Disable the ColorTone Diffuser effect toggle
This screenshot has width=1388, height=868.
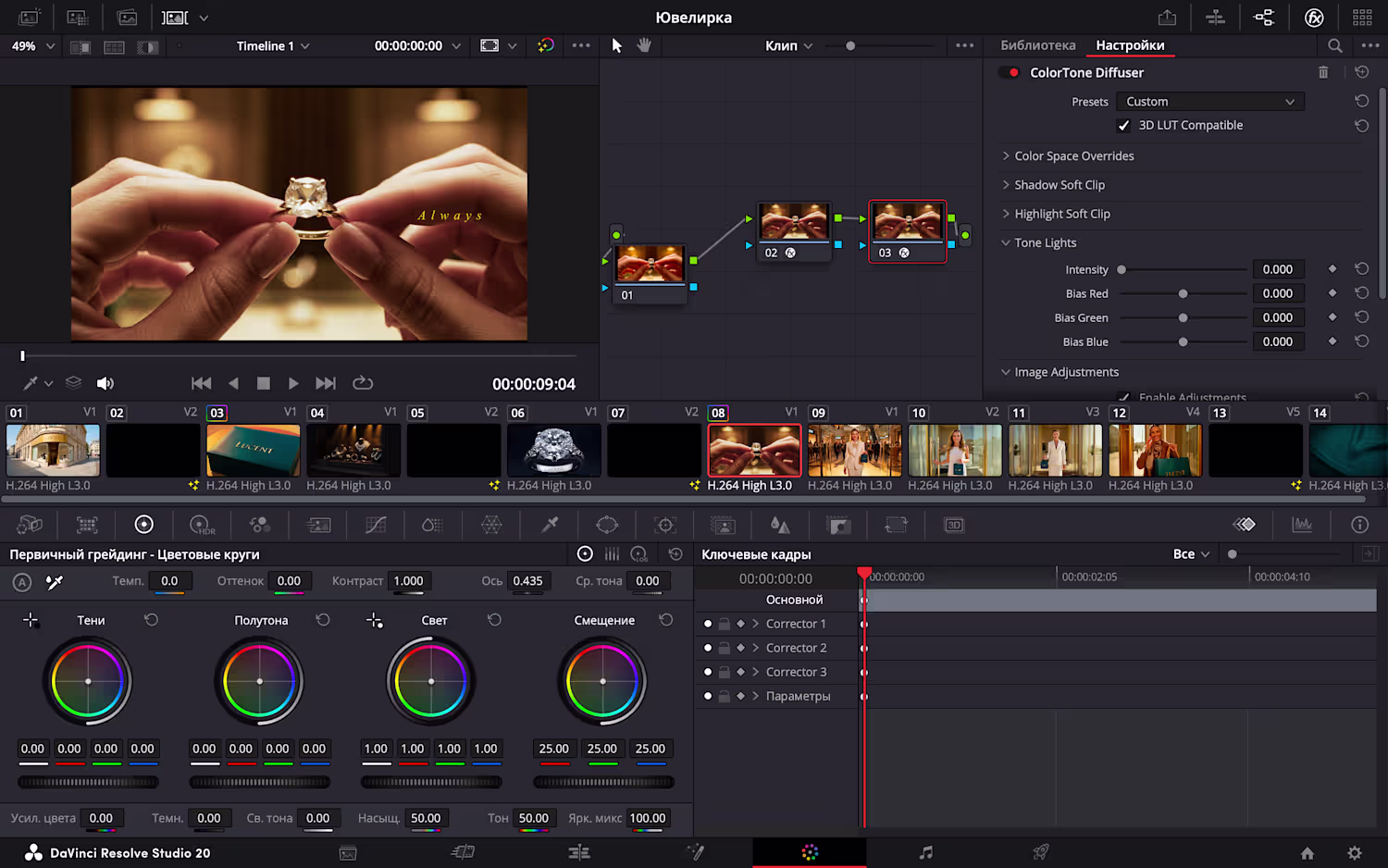pyautogui.click(x=1010, y=72)
